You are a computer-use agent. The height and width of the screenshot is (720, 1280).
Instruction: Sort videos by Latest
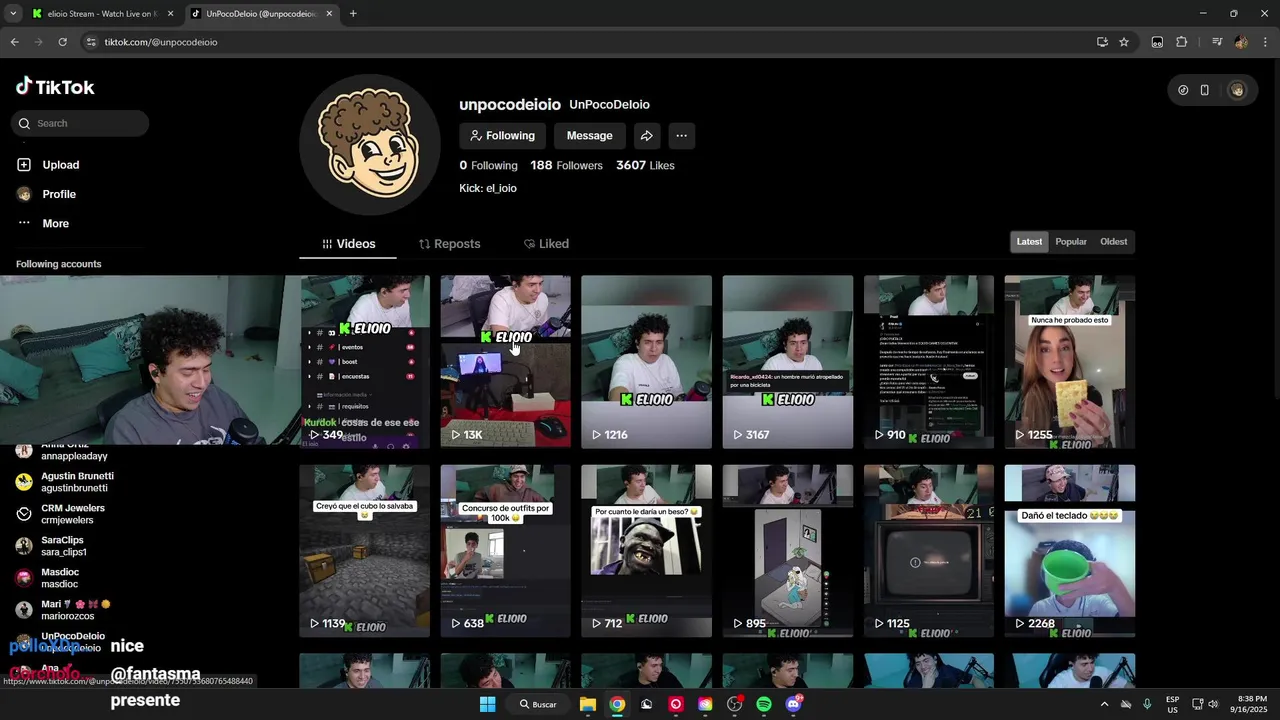click(x=1029, y=242)
